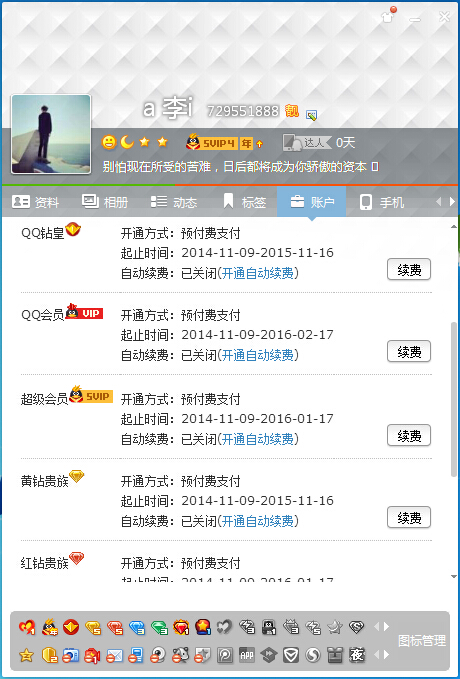Click the red diamond level 5 icon
This screenshot has width=460, height=679.
115,627
